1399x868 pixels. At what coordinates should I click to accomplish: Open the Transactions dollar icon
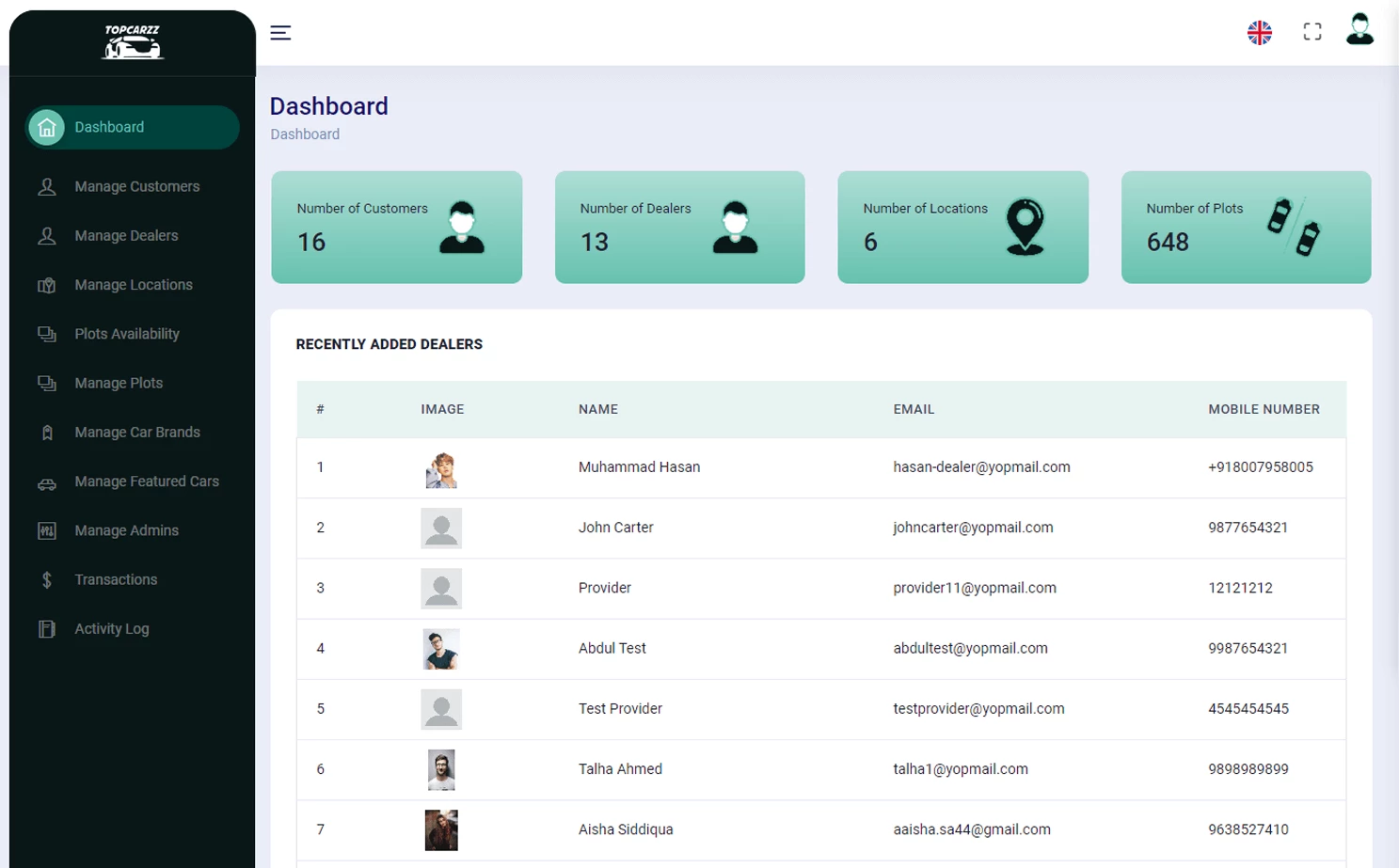point(47,579)
